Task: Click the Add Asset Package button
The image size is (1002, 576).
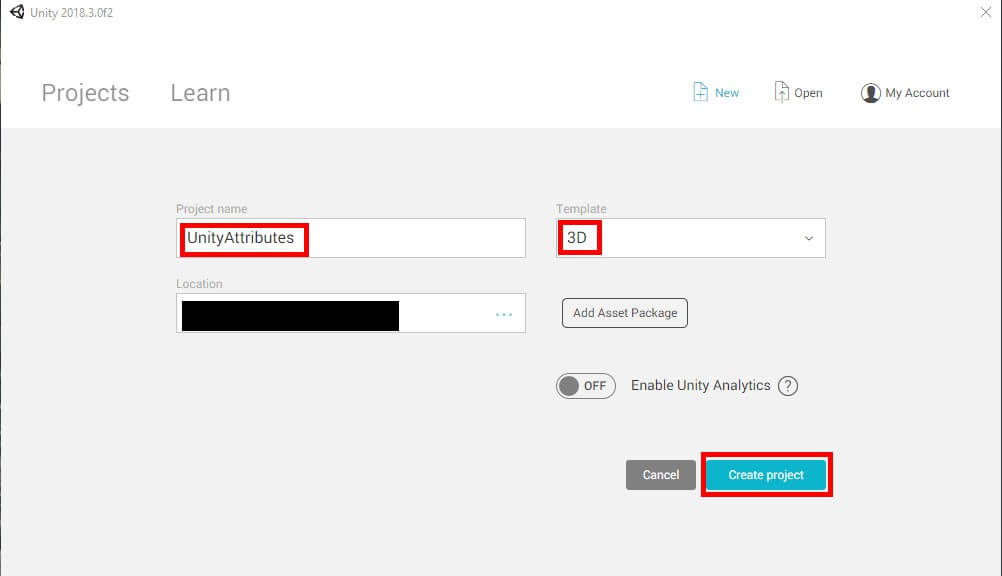Action: click(625, 313)
